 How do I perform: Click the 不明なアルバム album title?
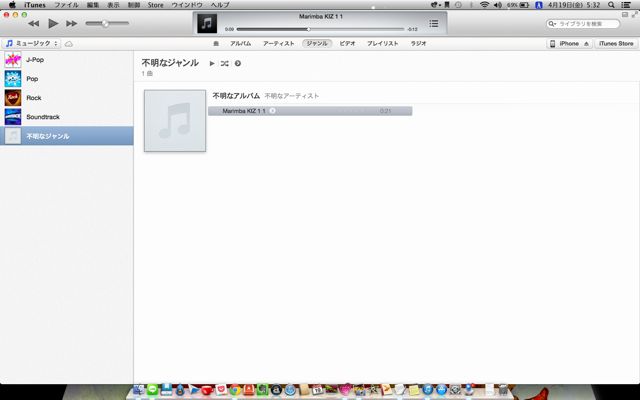[236, 96]
